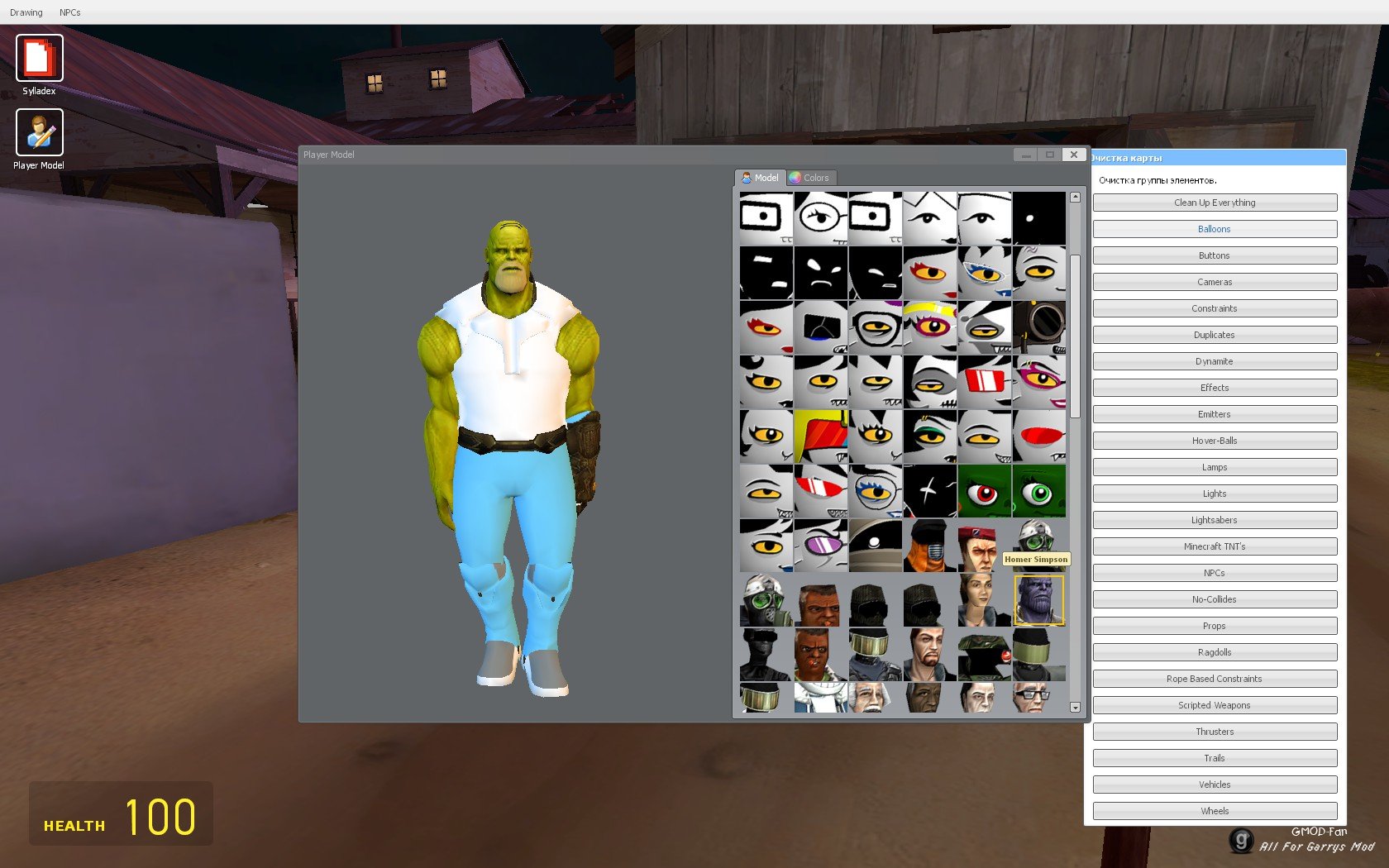Clean up Effects
Screen dimensions: 1389x868
coord(1215,388)
